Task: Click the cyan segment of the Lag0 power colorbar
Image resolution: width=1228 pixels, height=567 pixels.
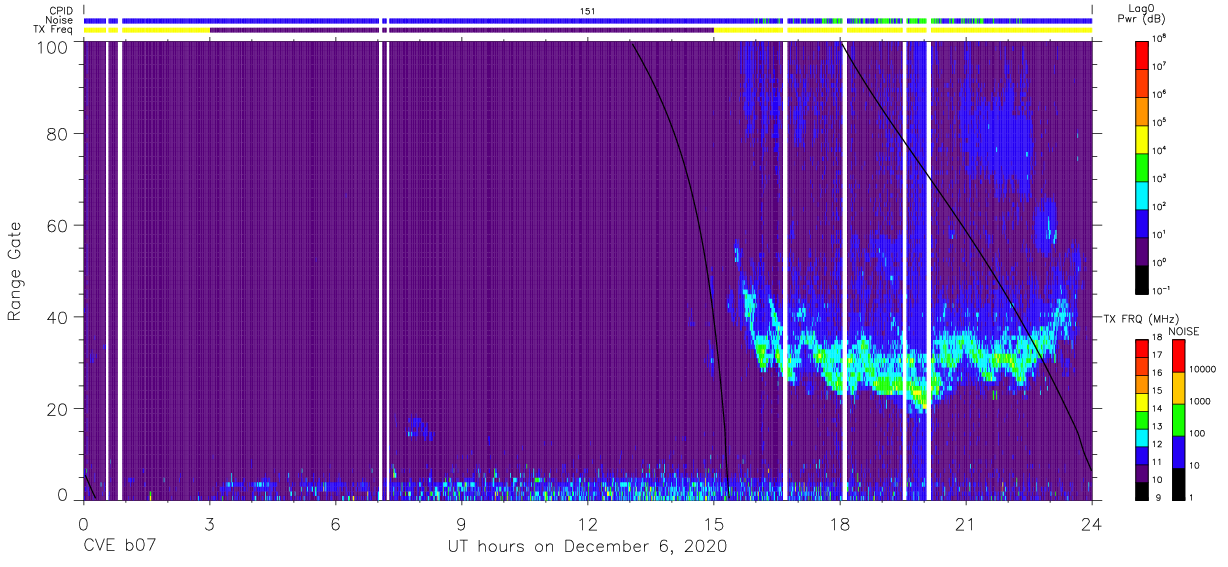Action: click(x=1143, y=194)
